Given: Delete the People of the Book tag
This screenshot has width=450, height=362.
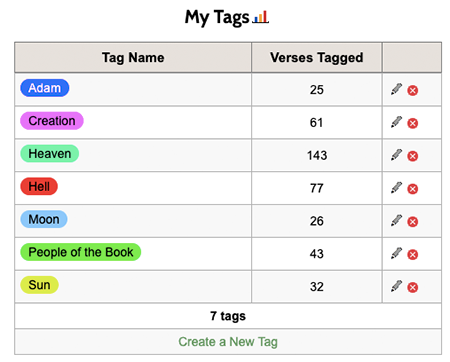Looking at the screenshot, I should coord(413,255).
